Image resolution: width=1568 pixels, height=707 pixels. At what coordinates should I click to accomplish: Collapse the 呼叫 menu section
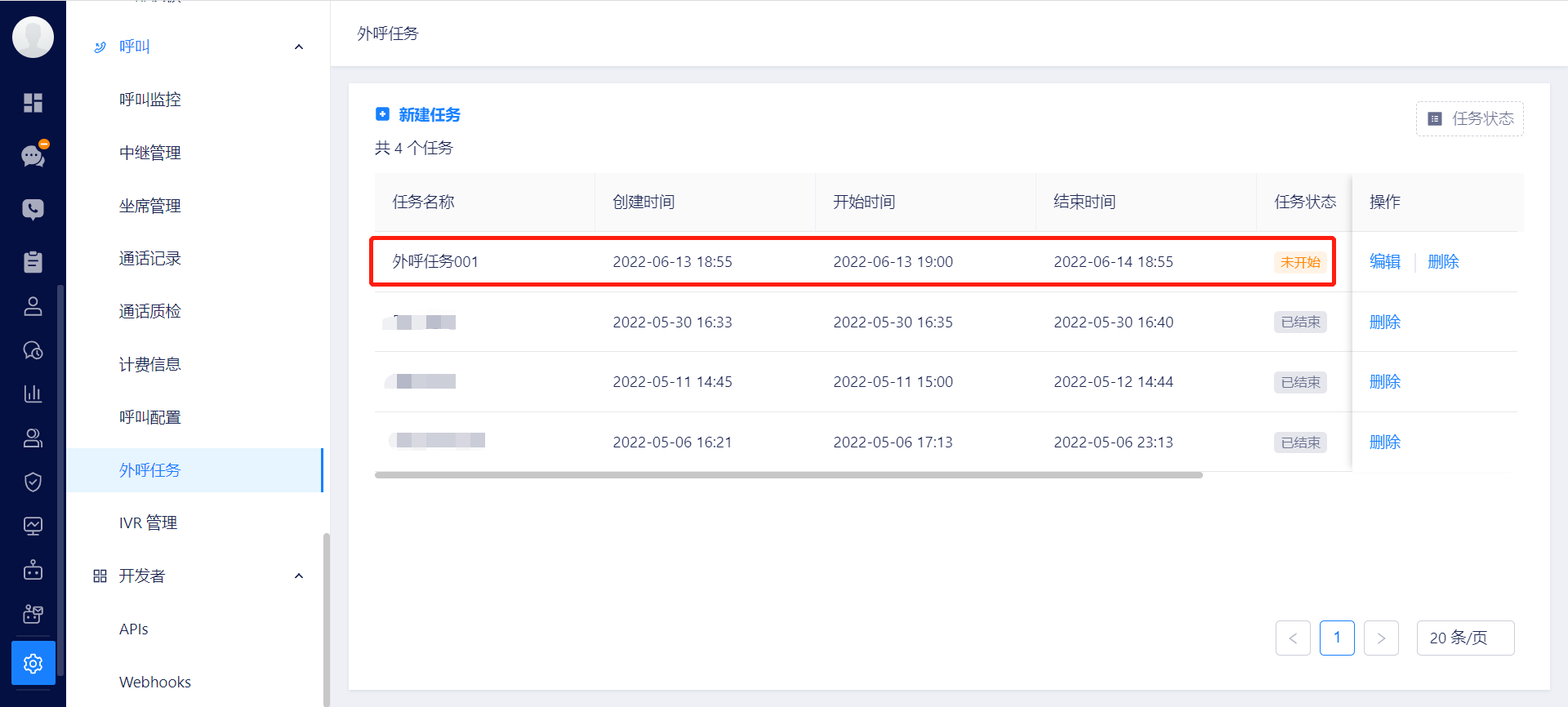click(x=299, y=47)
